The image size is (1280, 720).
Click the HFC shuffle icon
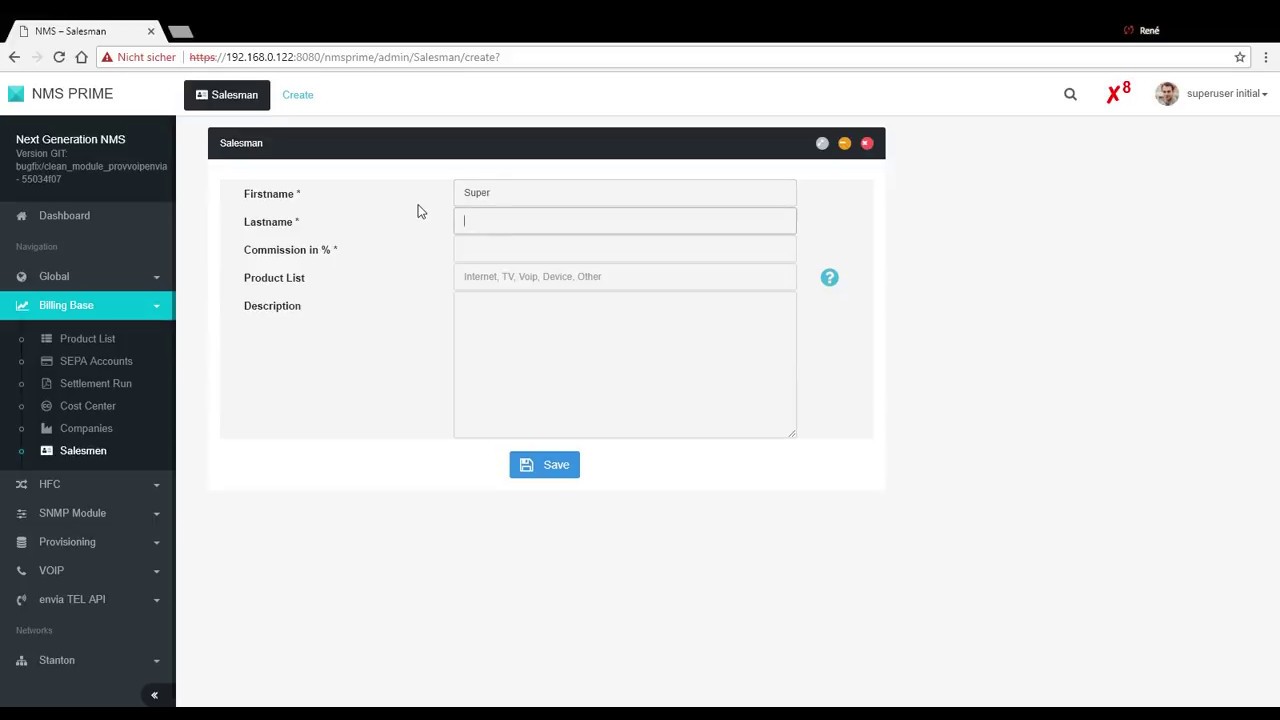(x=22, y=485)
